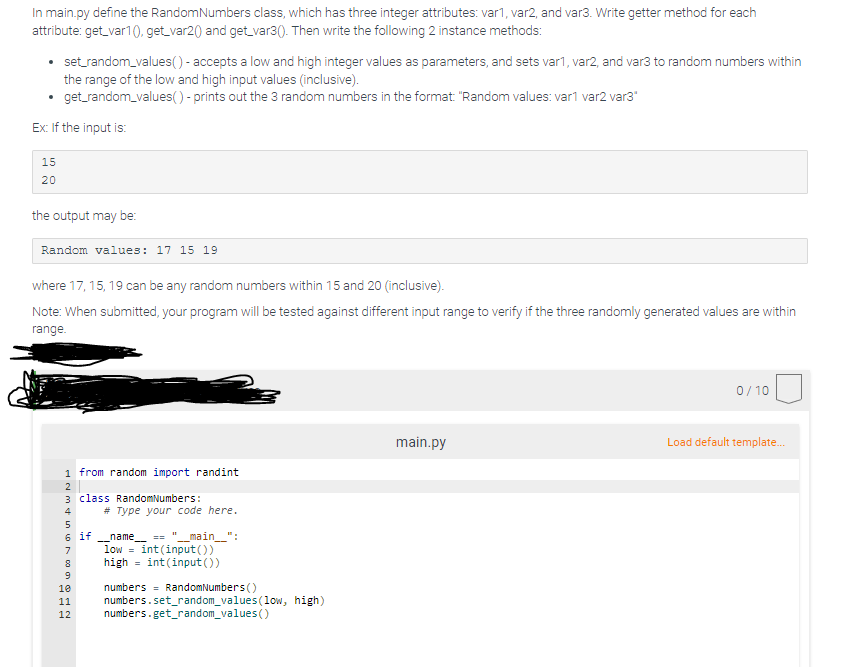841x667 pixels.
Task: Click the bookmark flag icon next to 0/10
Action: 788,390
